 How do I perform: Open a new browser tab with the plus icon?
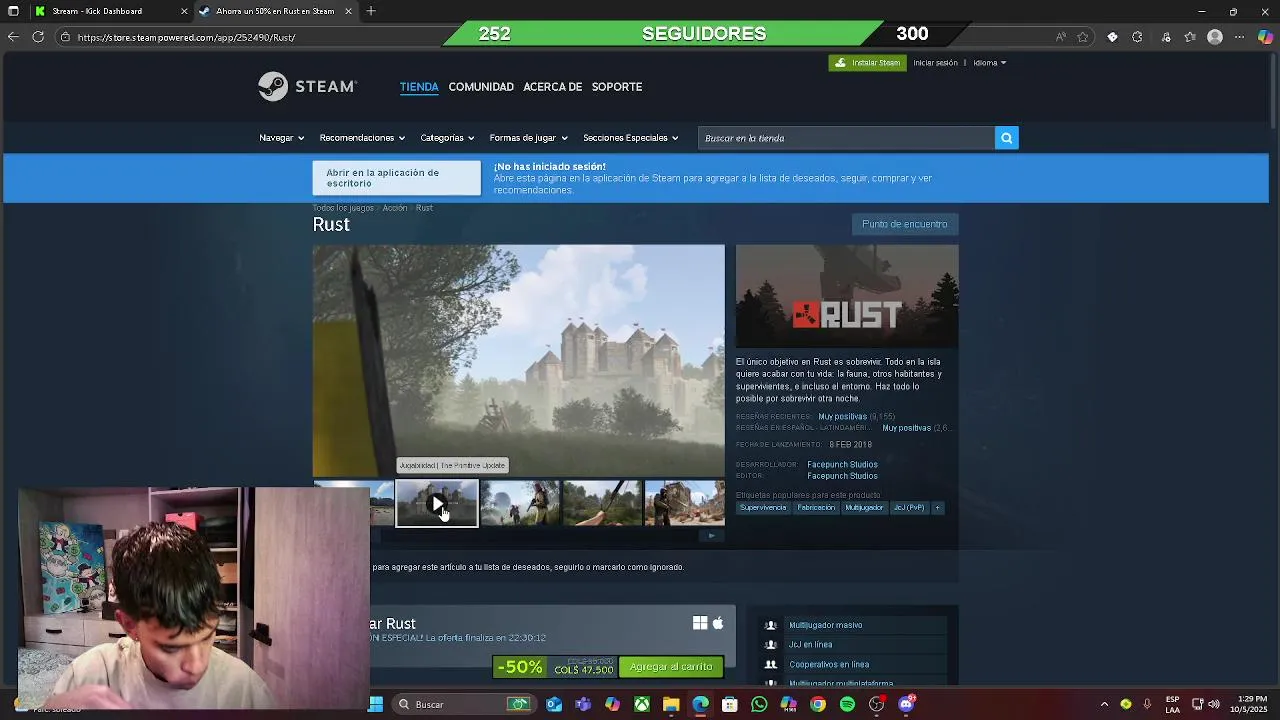(x=371, y=11)
